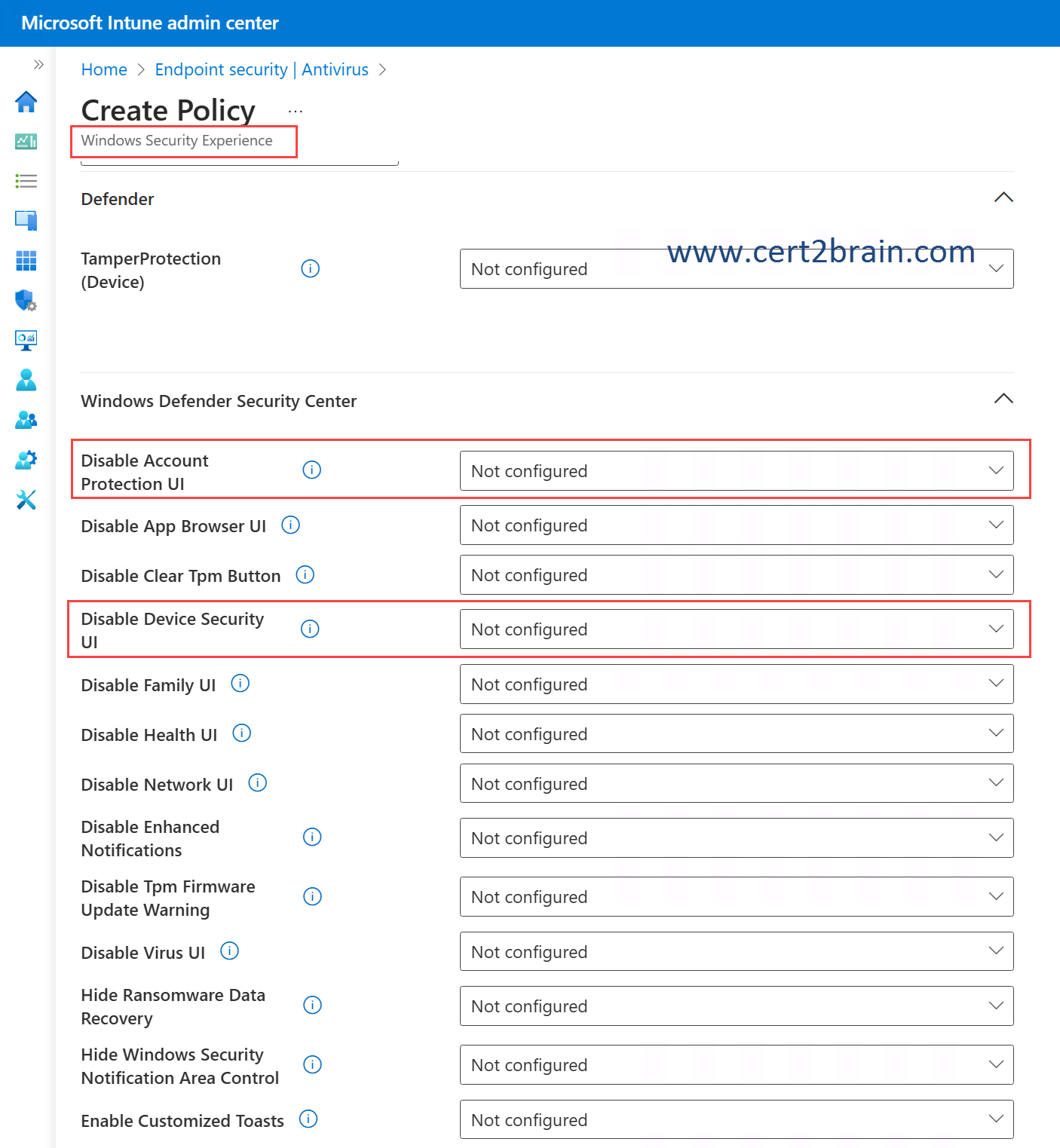Show info for Enable Customized Toasts
The image size is (1060, 1148).
click(308, 1119)
